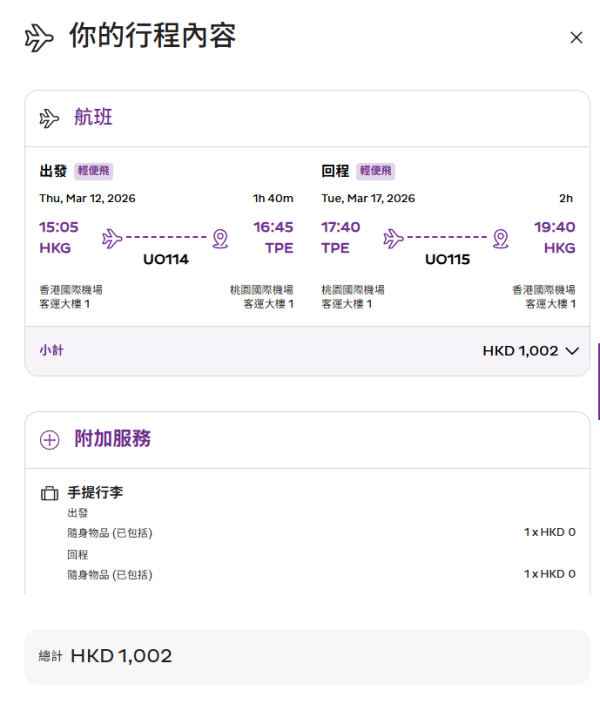The height and width of the screenshot is (711, 600).
Task: Click flight number UO114
Action: 166,259
